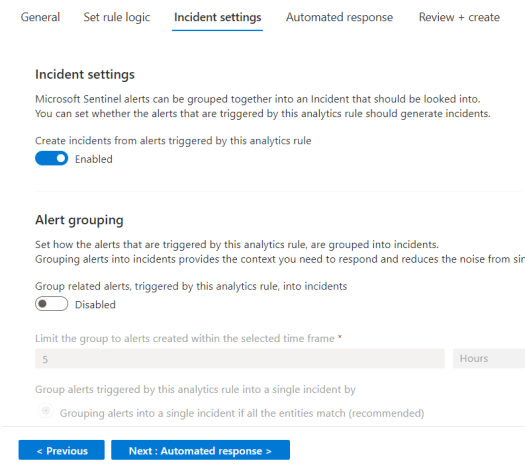Click the Disabled toggle label

[x=95, y=305]
